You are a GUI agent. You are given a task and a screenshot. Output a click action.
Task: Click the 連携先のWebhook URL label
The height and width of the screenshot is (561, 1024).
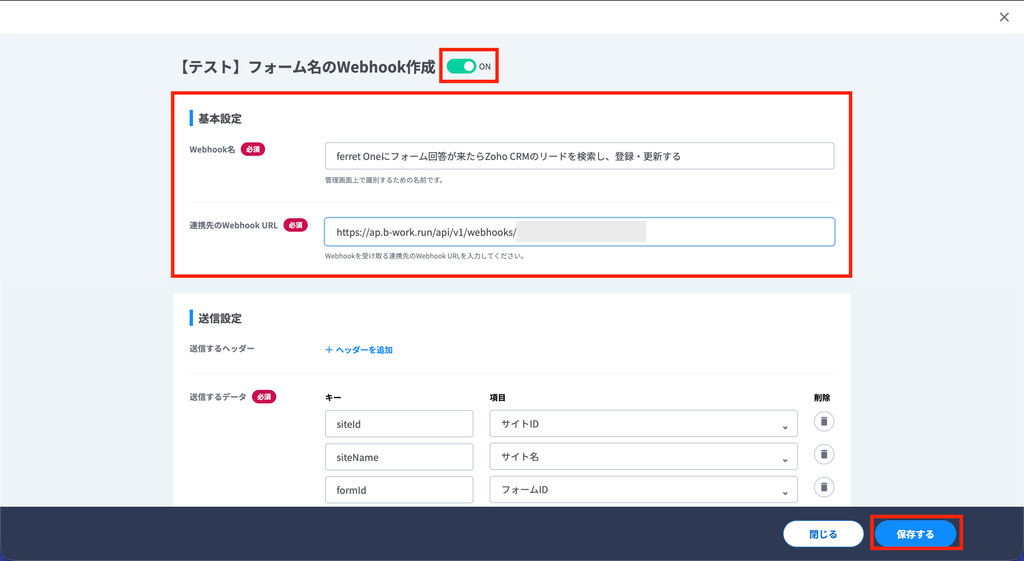click(x=233, y=225)
